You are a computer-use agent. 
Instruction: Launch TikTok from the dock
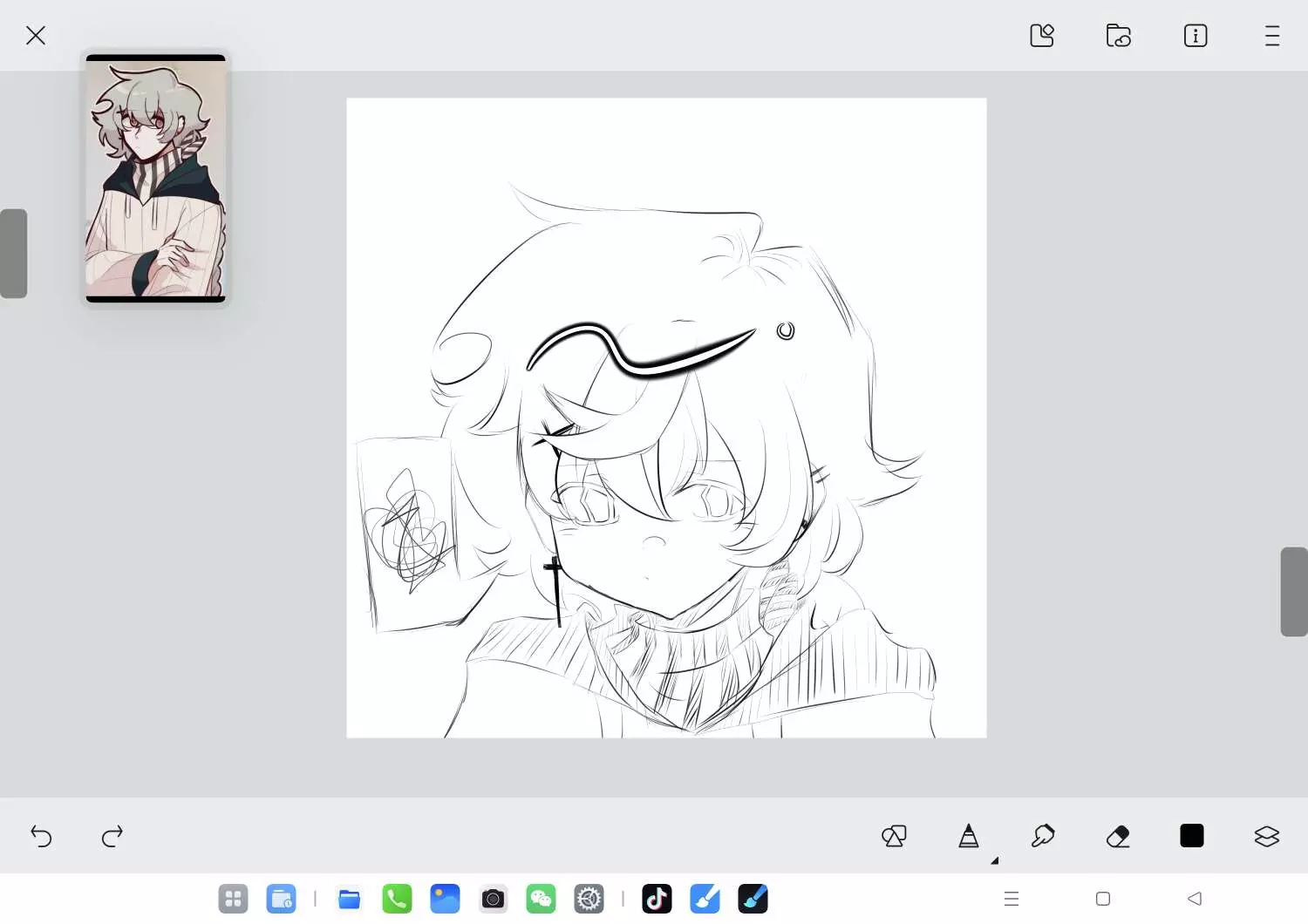point(657,899)
